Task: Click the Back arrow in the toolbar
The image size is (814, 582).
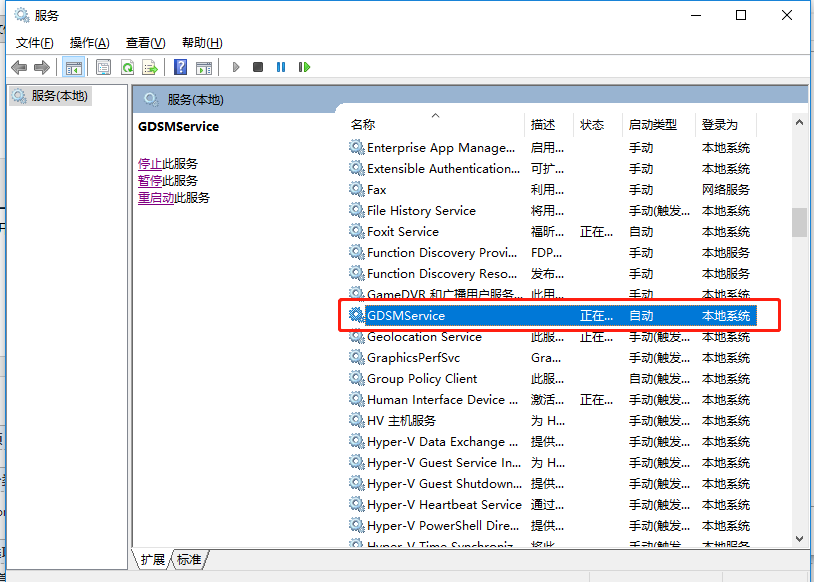Action: 19,67
